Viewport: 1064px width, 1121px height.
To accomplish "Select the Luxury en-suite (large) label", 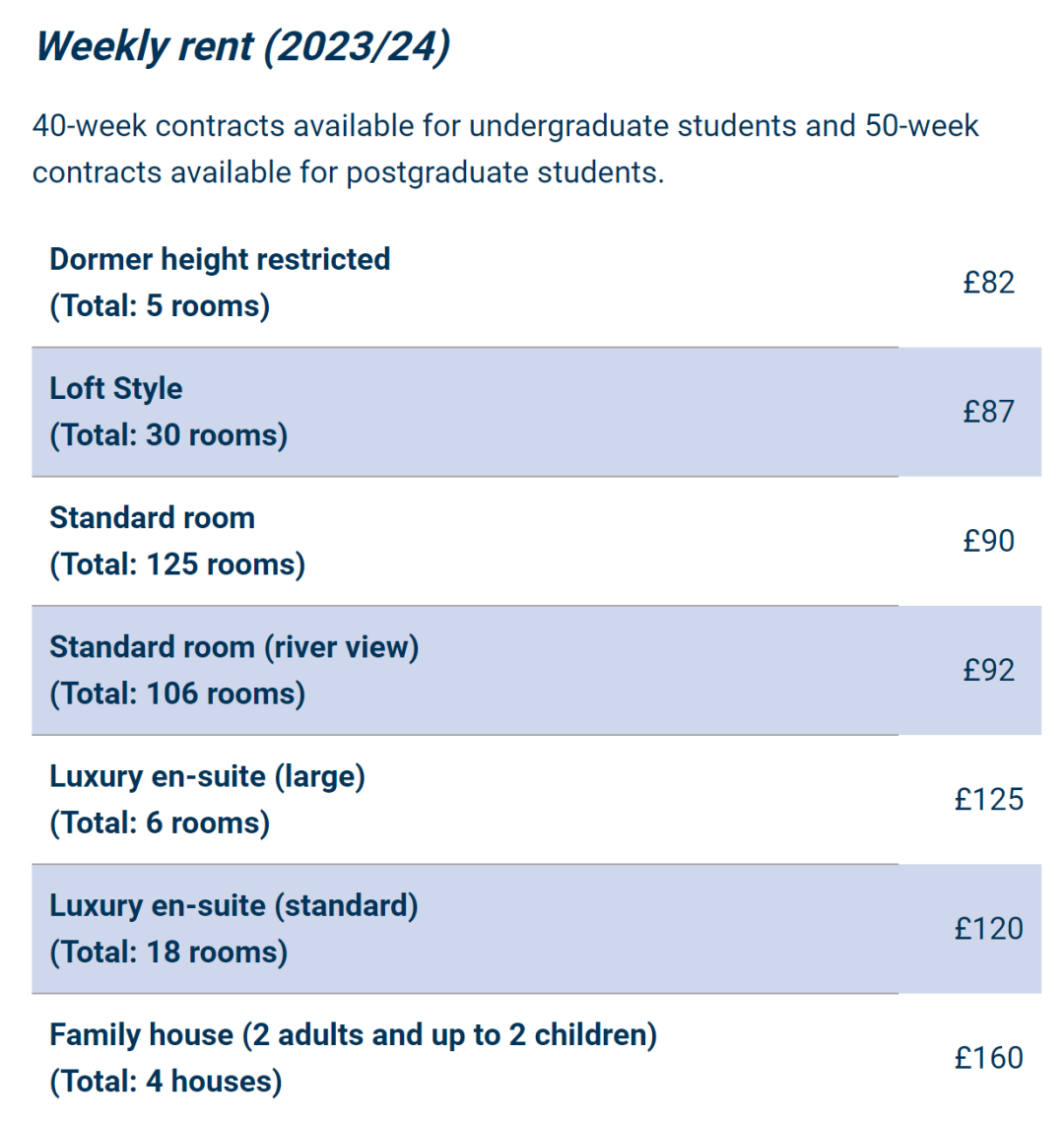I will 207,776.
